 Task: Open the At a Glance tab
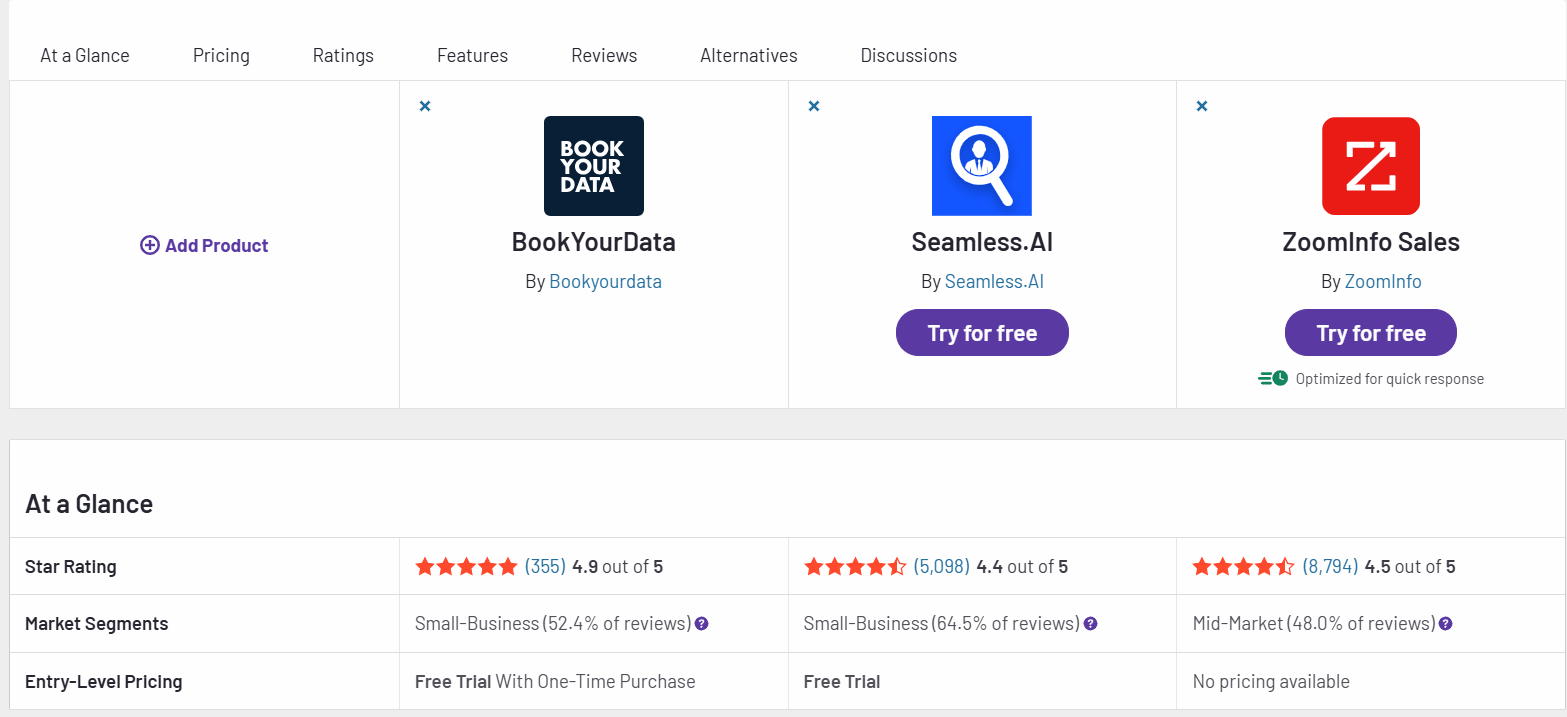coord(85,55)
